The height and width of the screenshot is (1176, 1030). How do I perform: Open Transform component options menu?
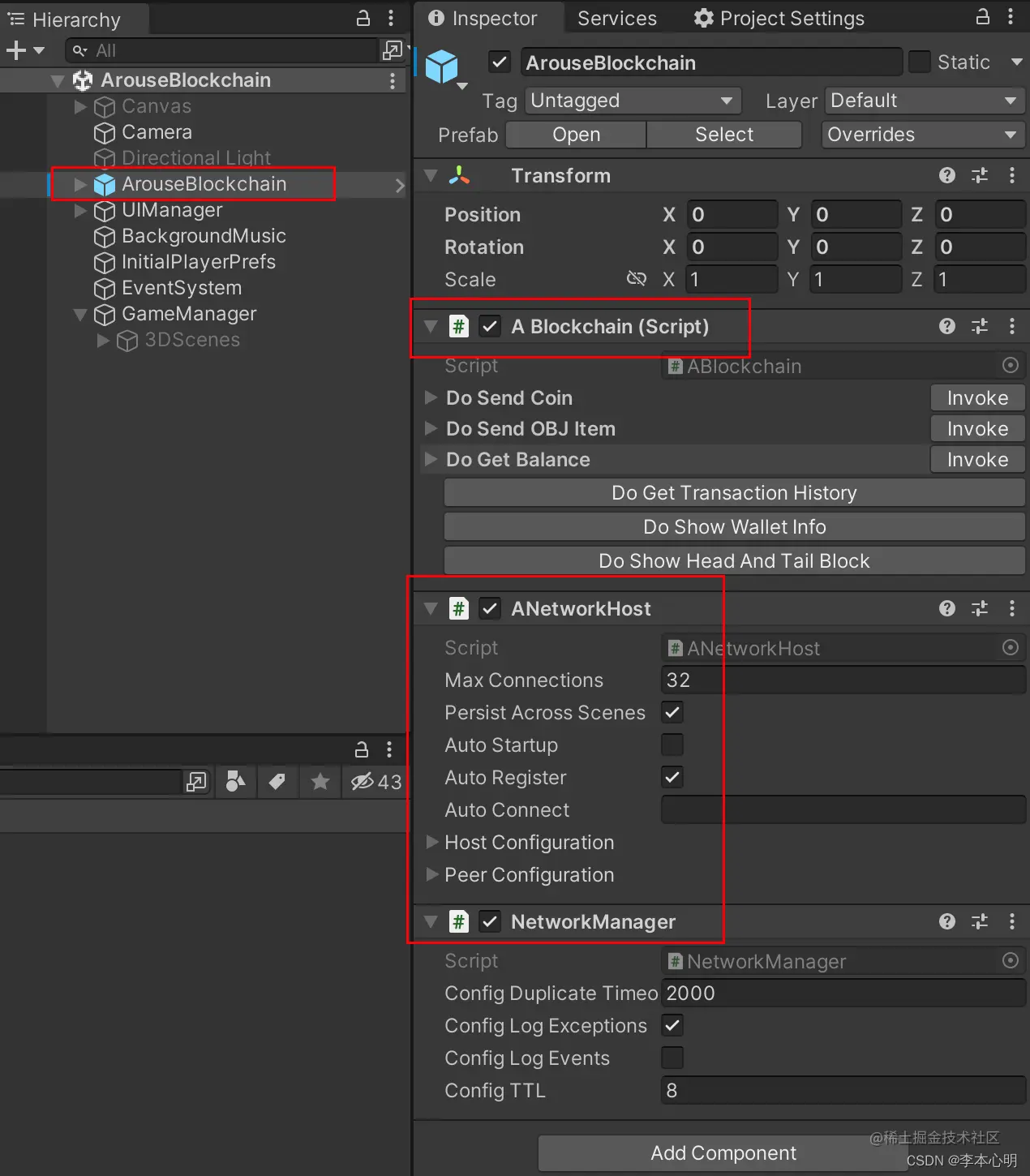[x=1012, y=175]
